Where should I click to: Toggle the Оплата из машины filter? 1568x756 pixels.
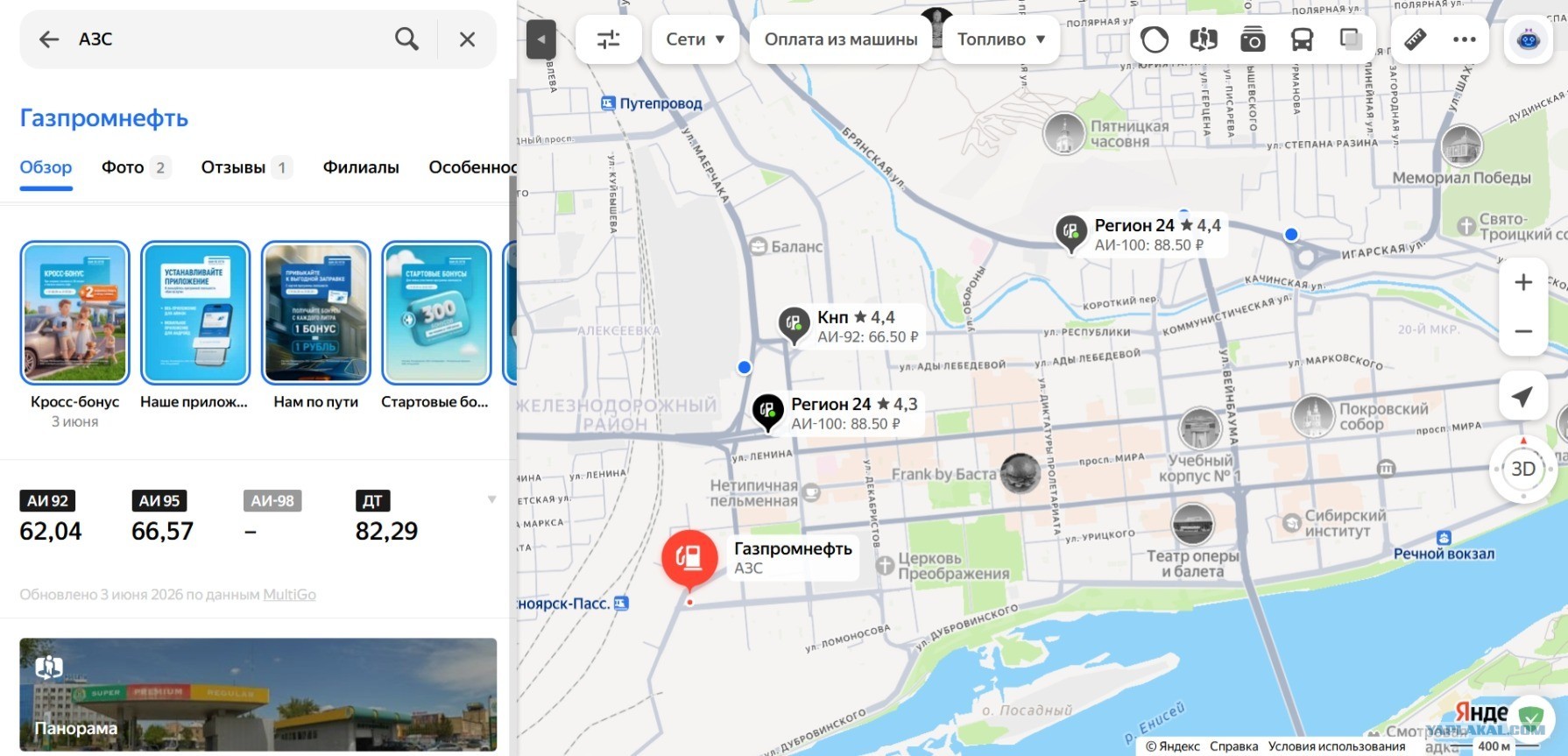click(841, 39)
